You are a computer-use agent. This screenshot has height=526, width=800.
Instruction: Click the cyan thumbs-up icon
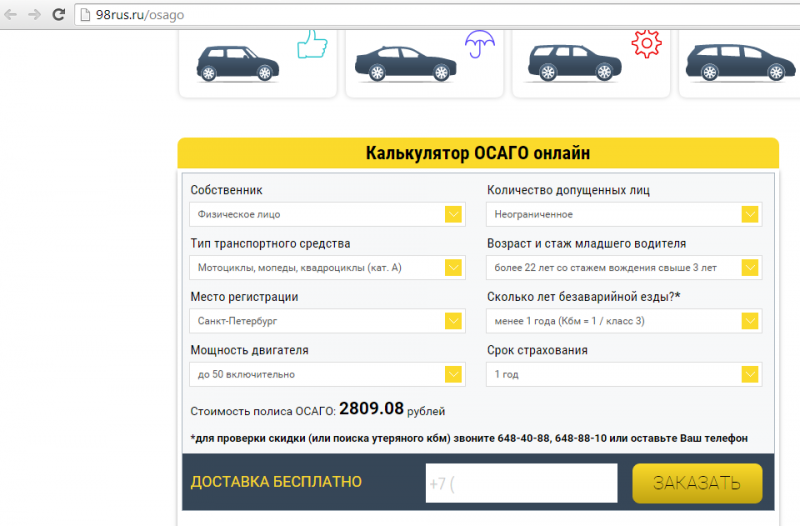click(312, 44)
